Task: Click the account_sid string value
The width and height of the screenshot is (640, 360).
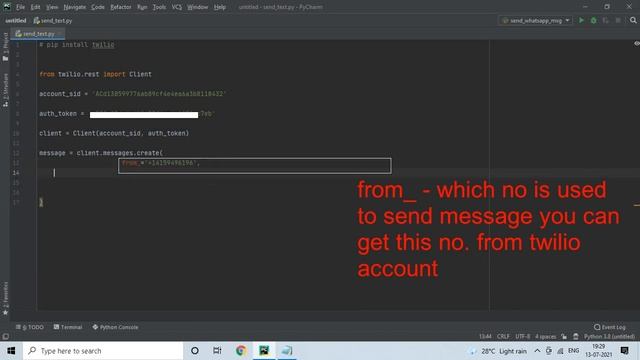Action: coord(159,94)
